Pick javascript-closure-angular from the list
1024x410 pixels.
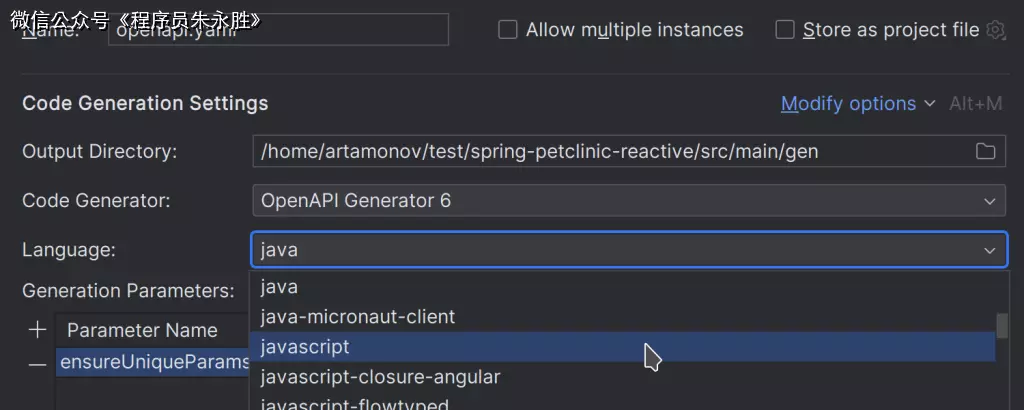click(380, 377)
